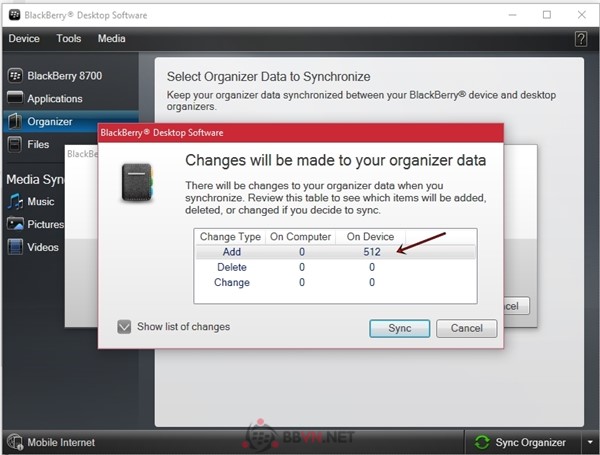Click On Computer 0 value in Add row
Viewport: 600px width, 455px height.
pyautogui.click(x=302, y=252)
